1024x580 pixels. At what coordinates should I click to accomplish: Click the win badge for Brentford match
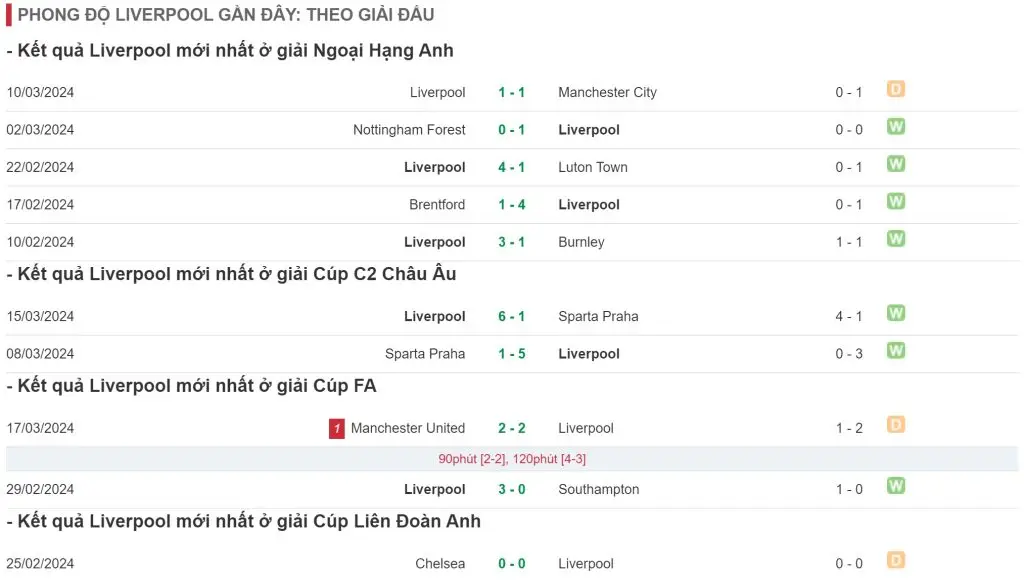(895, 201)
